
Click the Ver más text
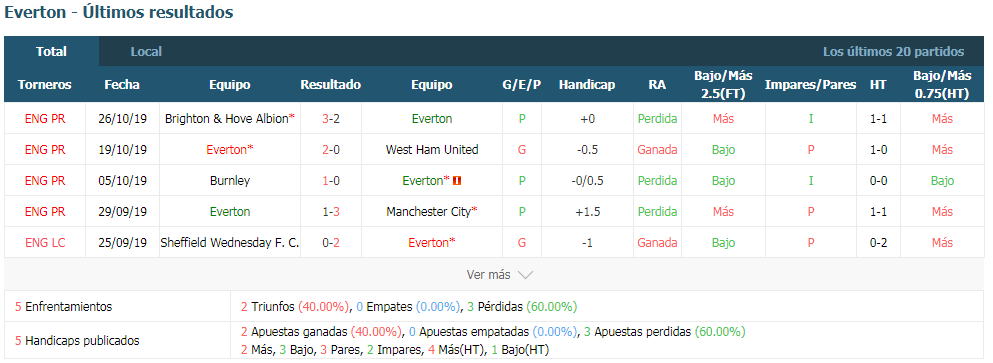coord(488,275)
